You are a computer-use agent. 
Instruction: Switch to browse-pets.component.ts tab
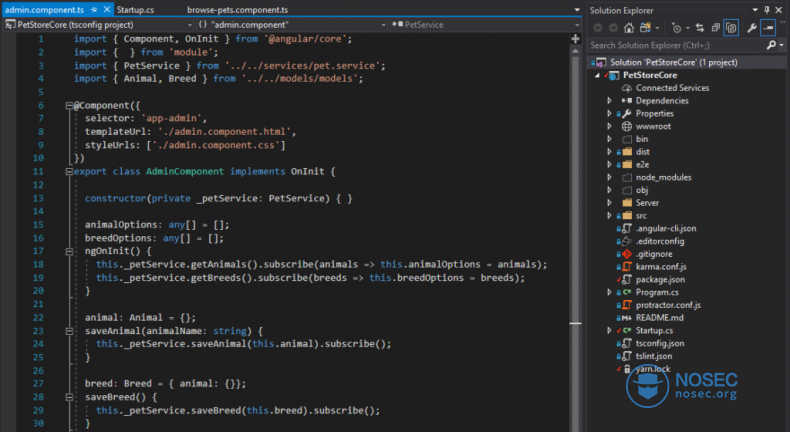coord(237,10)
